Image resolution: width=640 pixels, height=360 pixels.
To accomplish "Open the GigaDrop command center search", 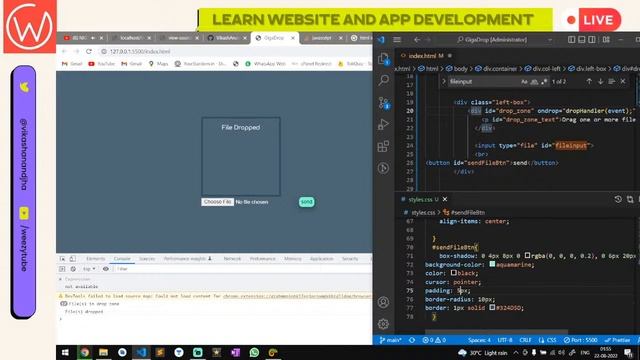I will (x=493, y=40).
